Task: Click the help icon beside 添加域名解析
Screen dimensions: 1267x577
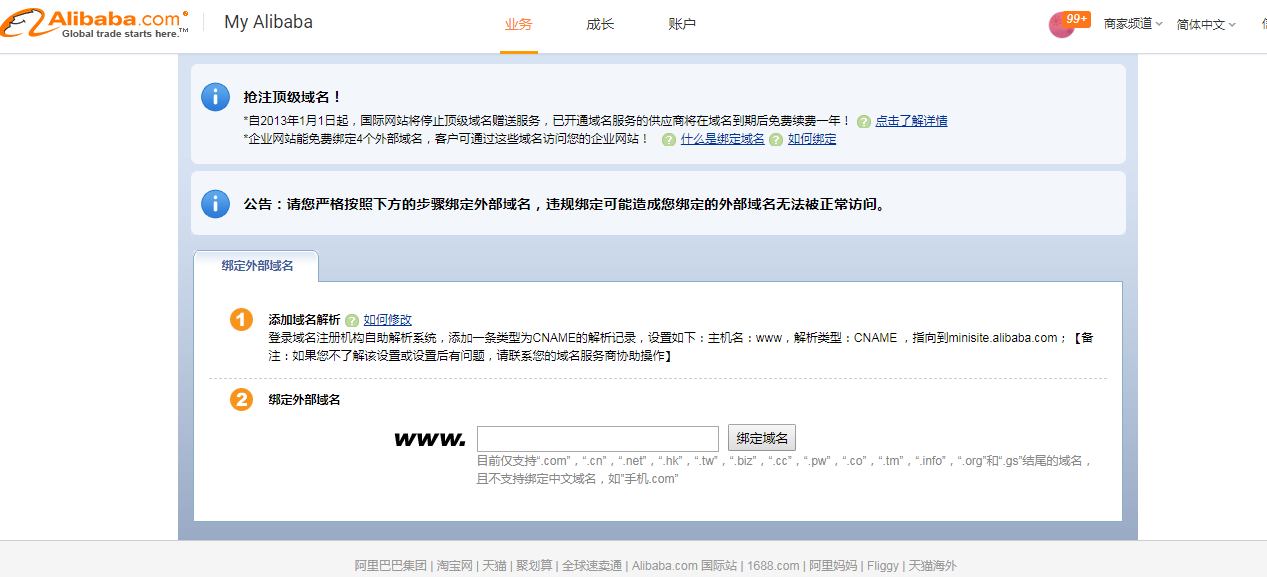Action: point(352,320)
